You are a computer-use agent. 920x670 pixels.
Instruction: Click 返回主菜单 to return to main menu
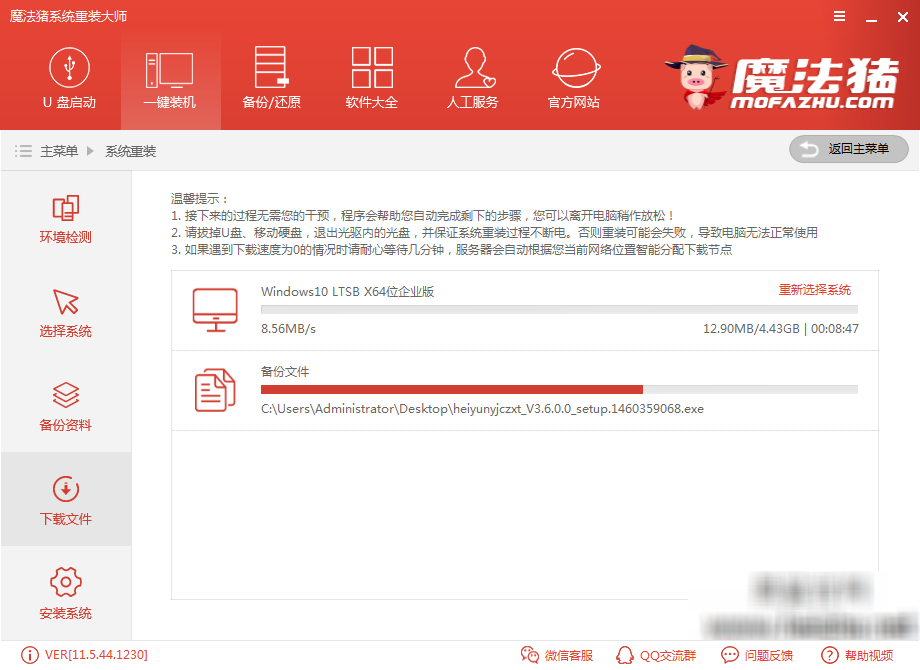click(x=848, y=149)
